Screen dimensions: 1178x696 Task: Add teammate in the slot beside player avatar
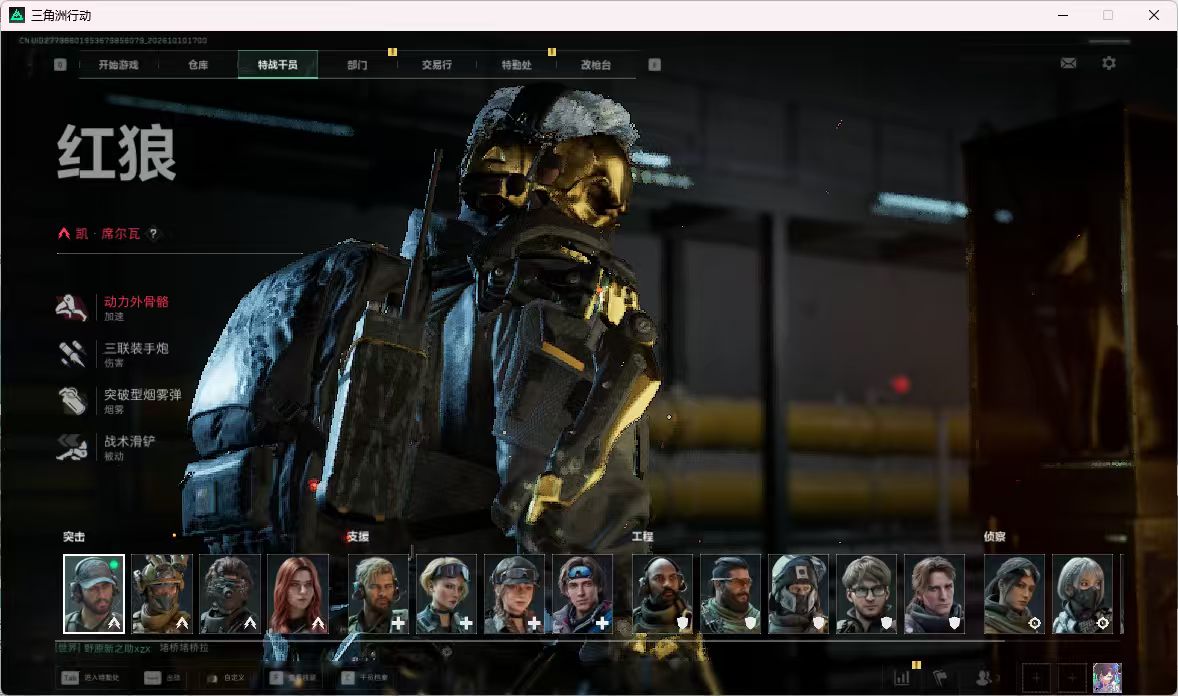1072,678
